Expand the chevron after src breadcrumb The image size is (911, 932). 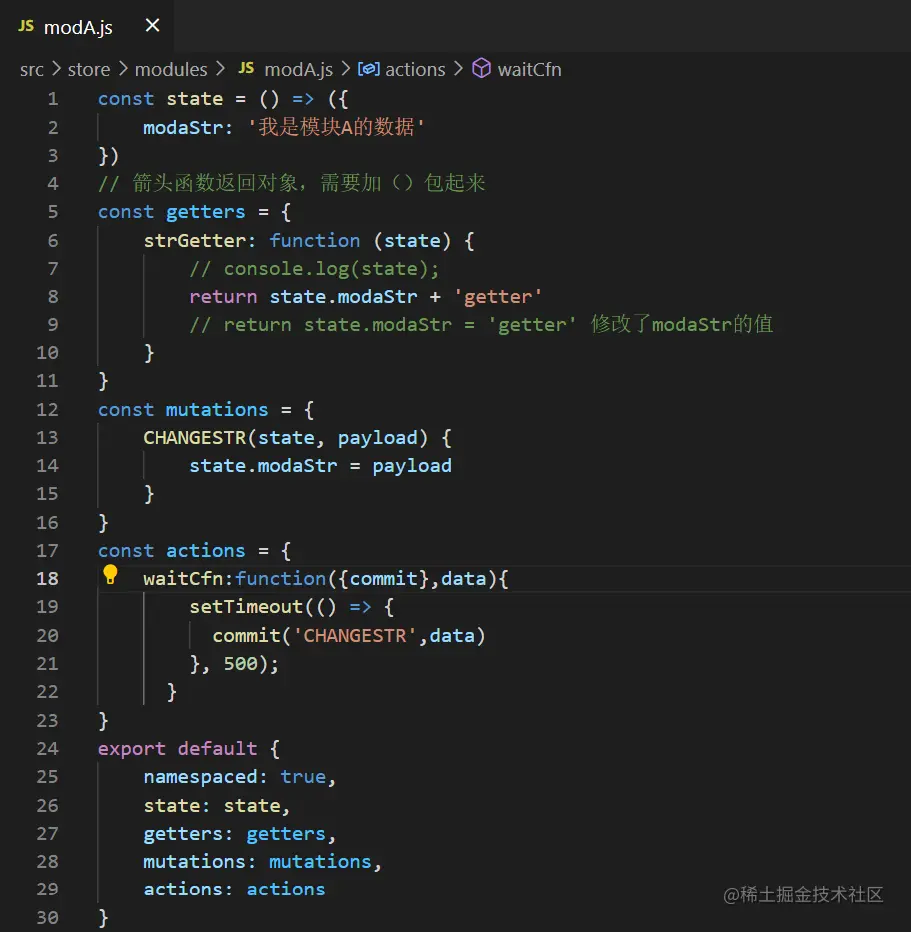coord(56,69)
